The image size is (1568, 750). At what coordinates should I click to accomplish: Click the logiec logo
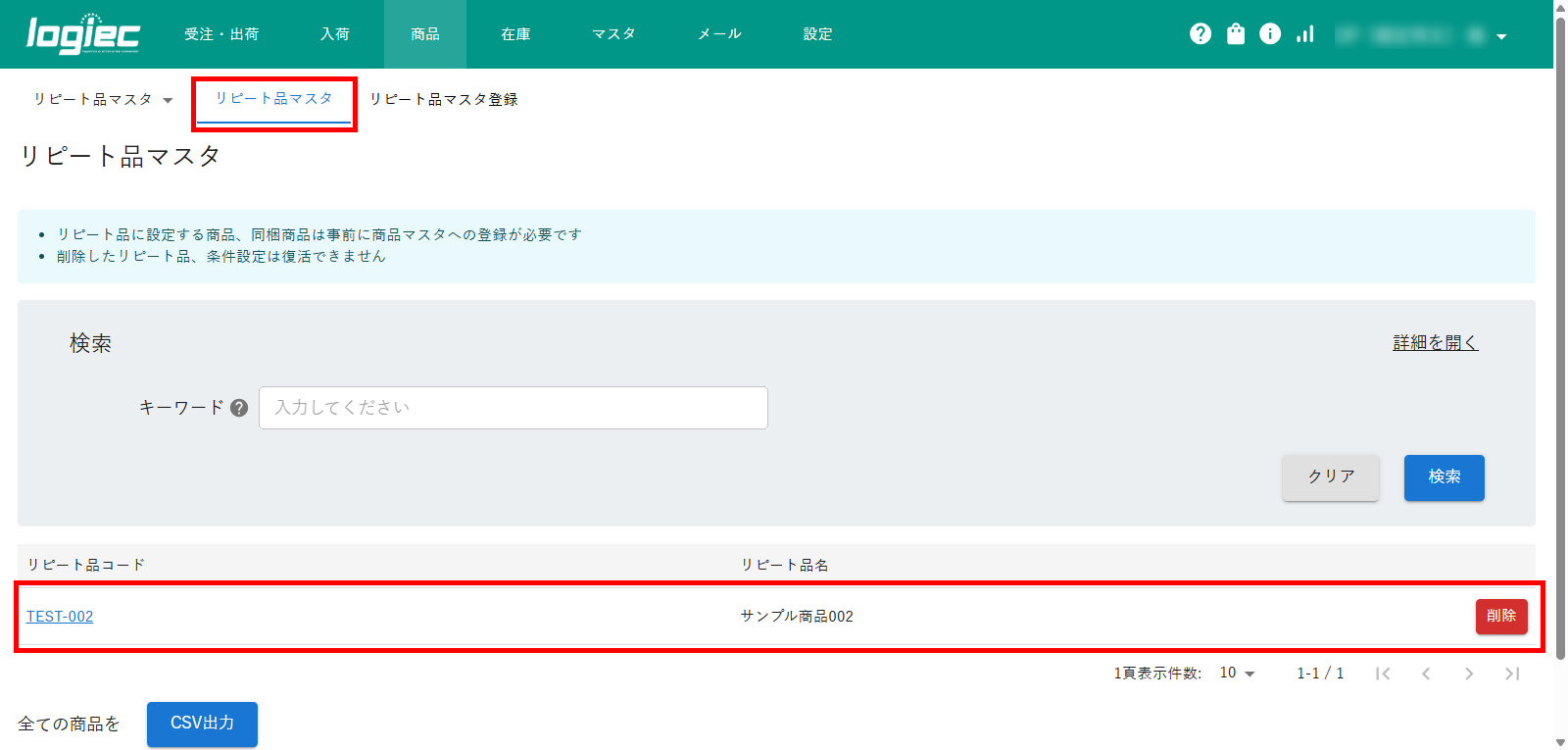point(83,34)
